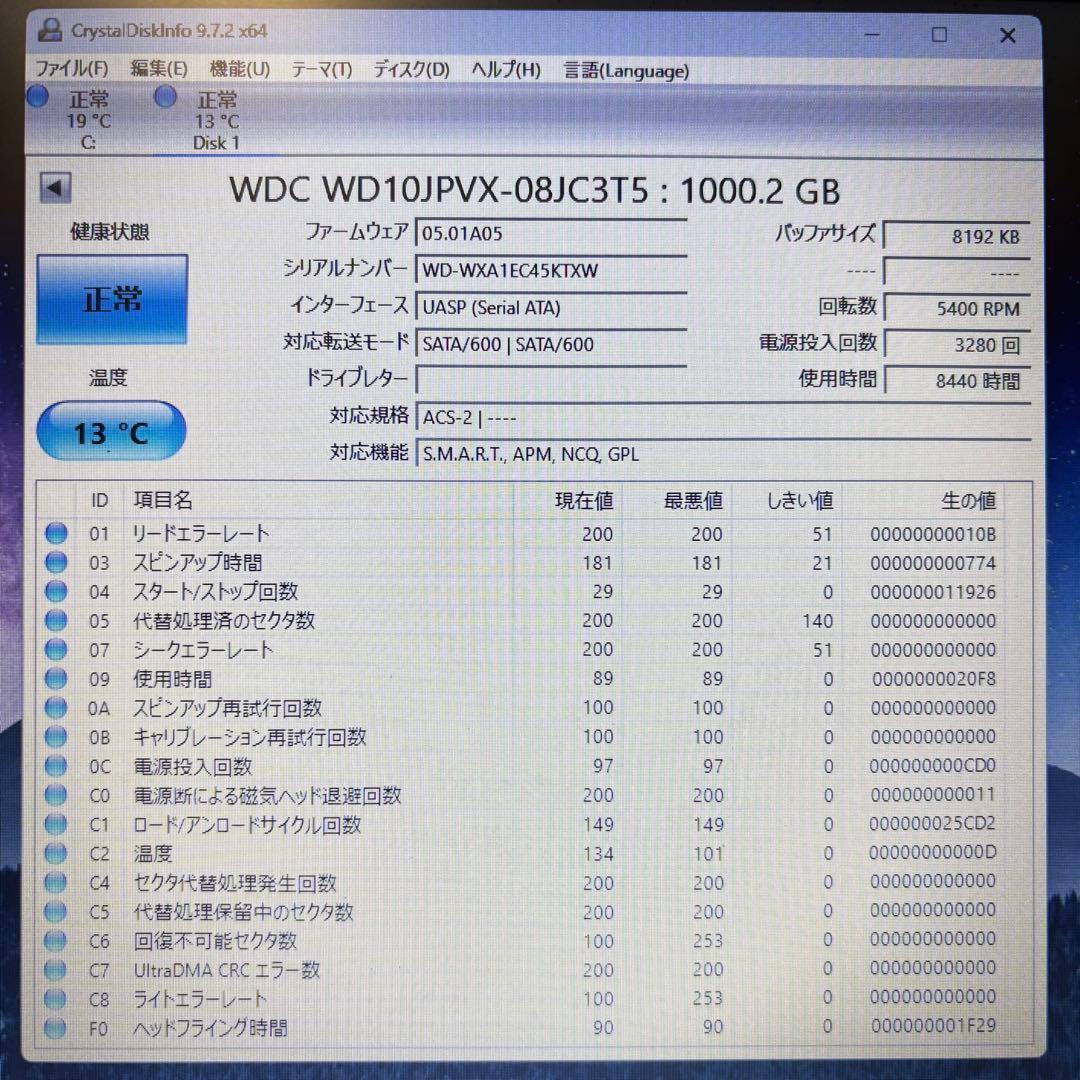Click the status dot for ID C6 回復不可能セクタ数
Image resolution: width=1080 pixels, height=1080 pixels.
tap(56, 940)
